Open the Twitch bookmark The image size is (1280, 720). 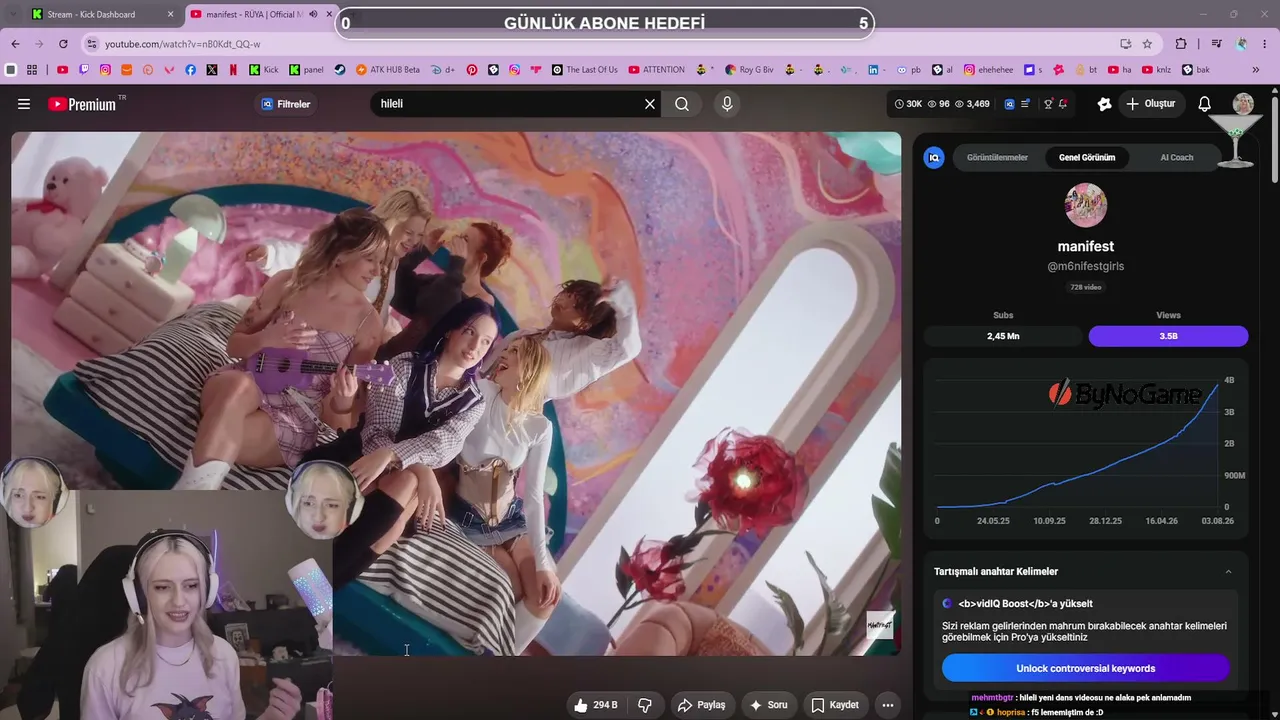click(84, 70)
